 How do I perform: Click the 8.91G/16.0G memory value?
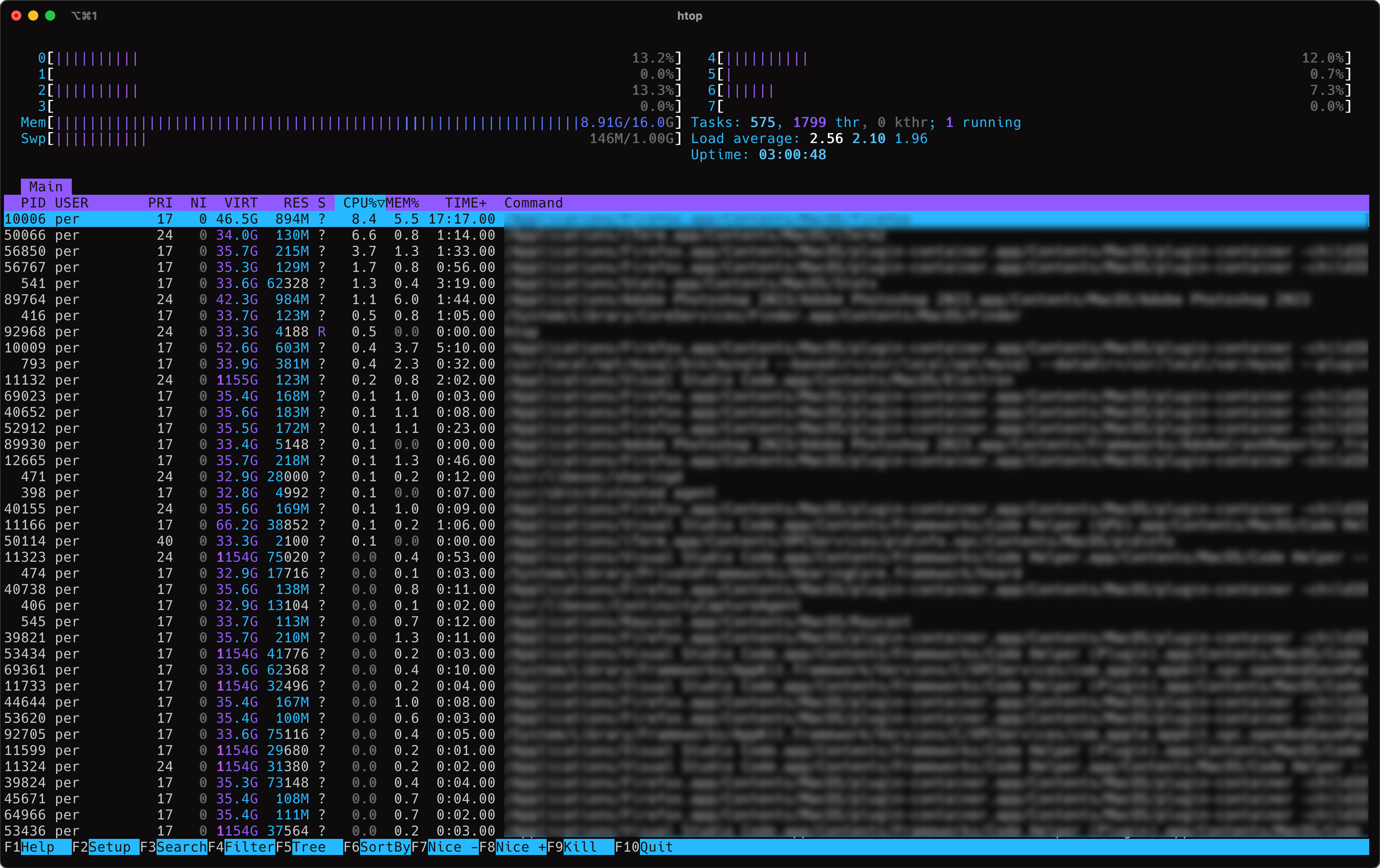627,122
